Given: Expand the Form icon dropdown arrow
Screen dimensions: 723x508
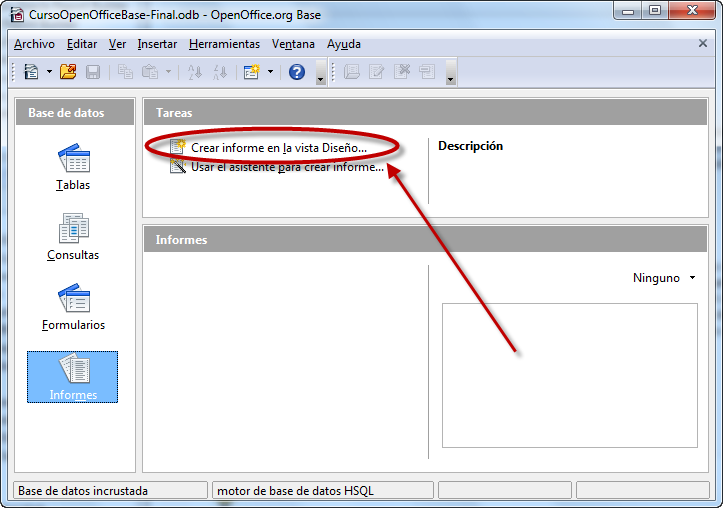Looking at the screenshot, I should point(270,72).
